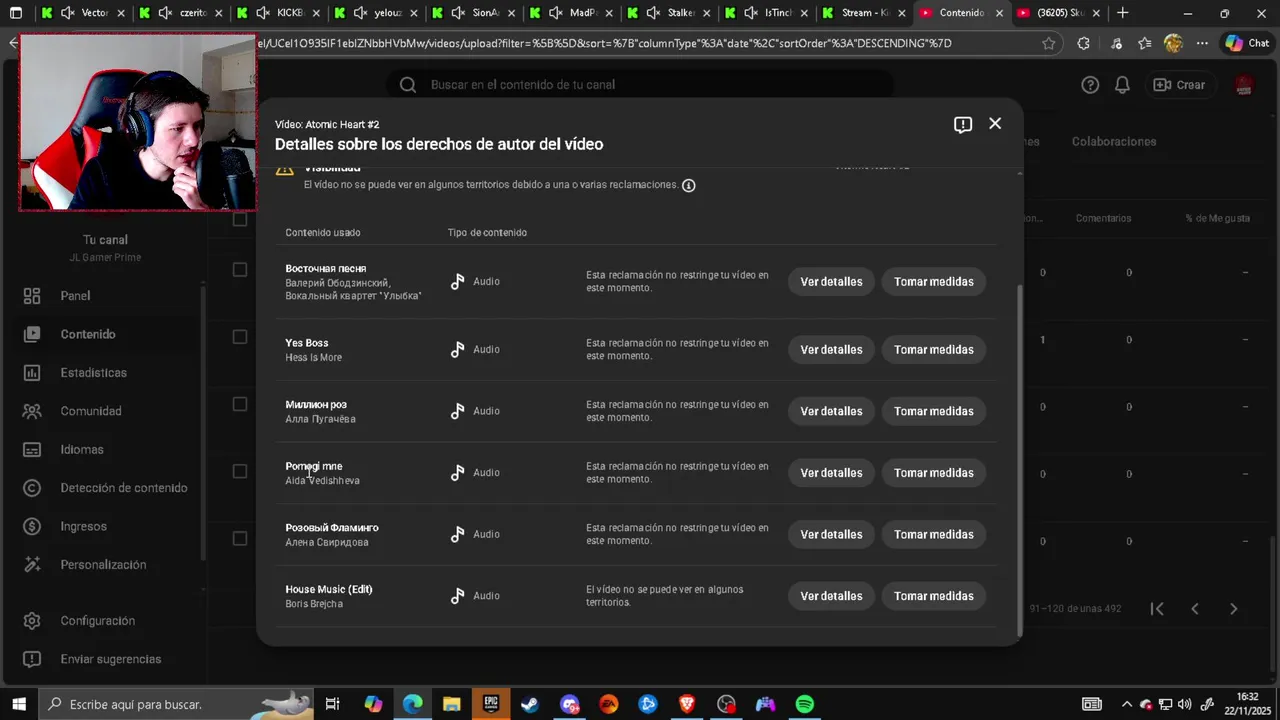Open the YouTube Studio help icon
Image resolution: width=1280 pixels, height=720 pixels.
coord(1090,85)
